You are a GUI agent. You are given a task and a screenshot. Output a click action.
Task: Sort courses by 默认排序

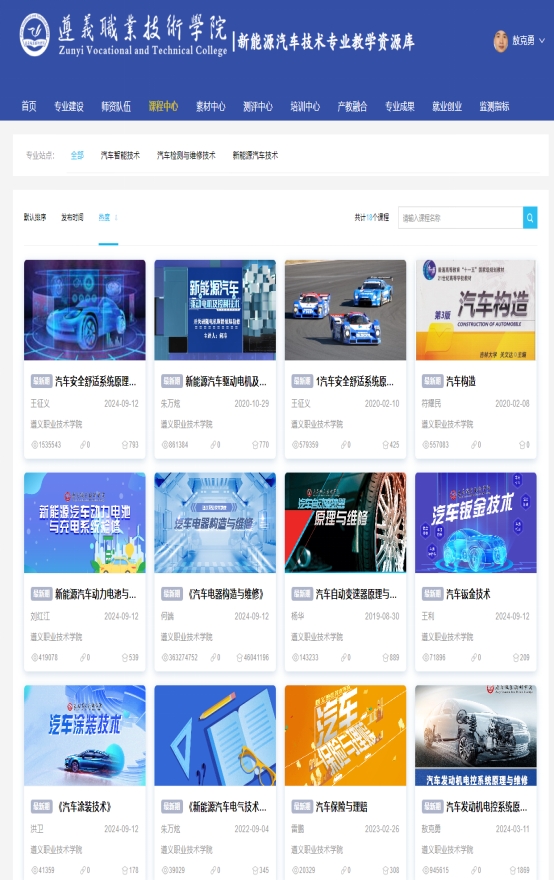(x=35, y=218)
